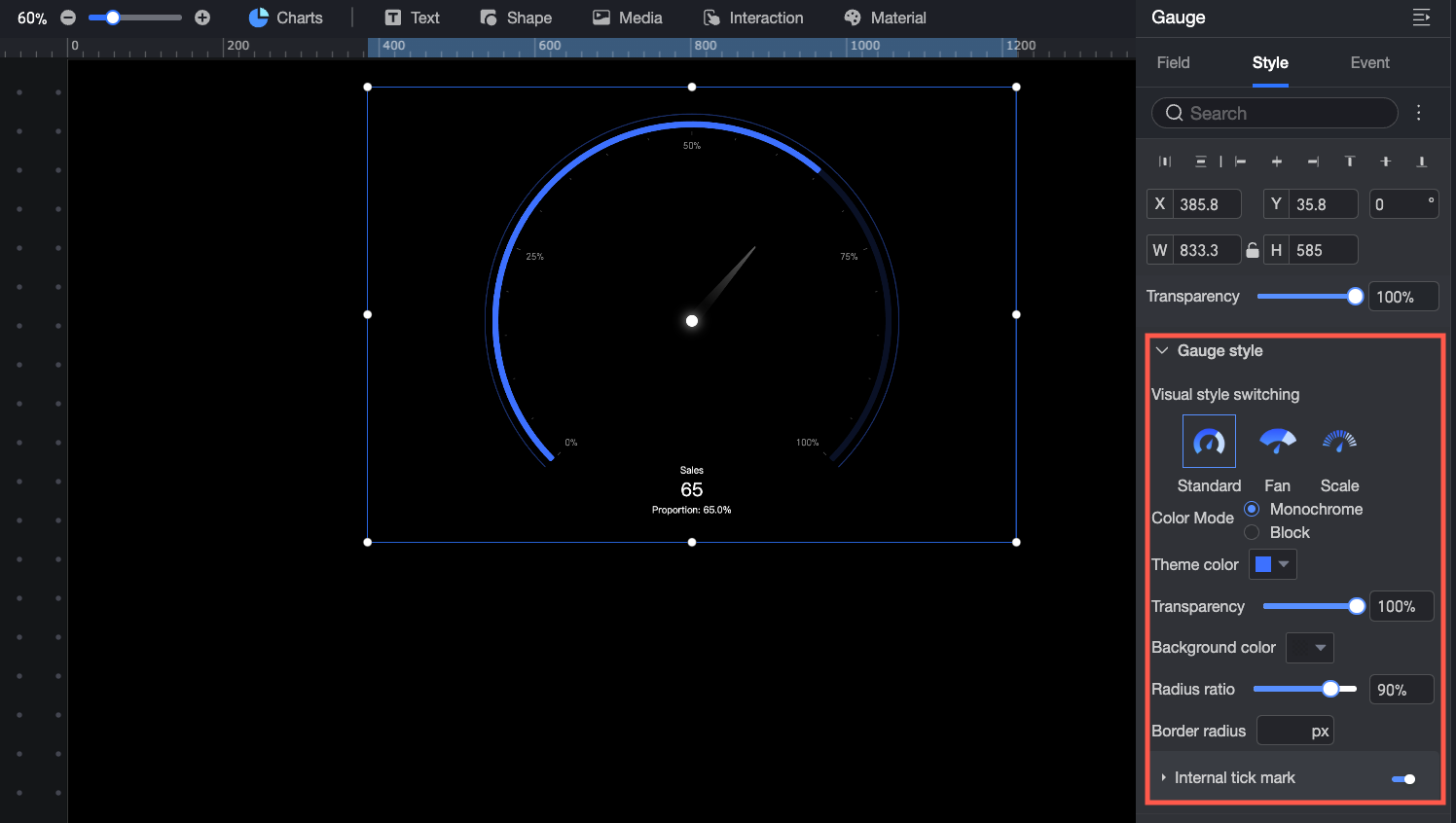Click the zoom out minus icon
This screenshot has height=823, width=1456.
68,18
